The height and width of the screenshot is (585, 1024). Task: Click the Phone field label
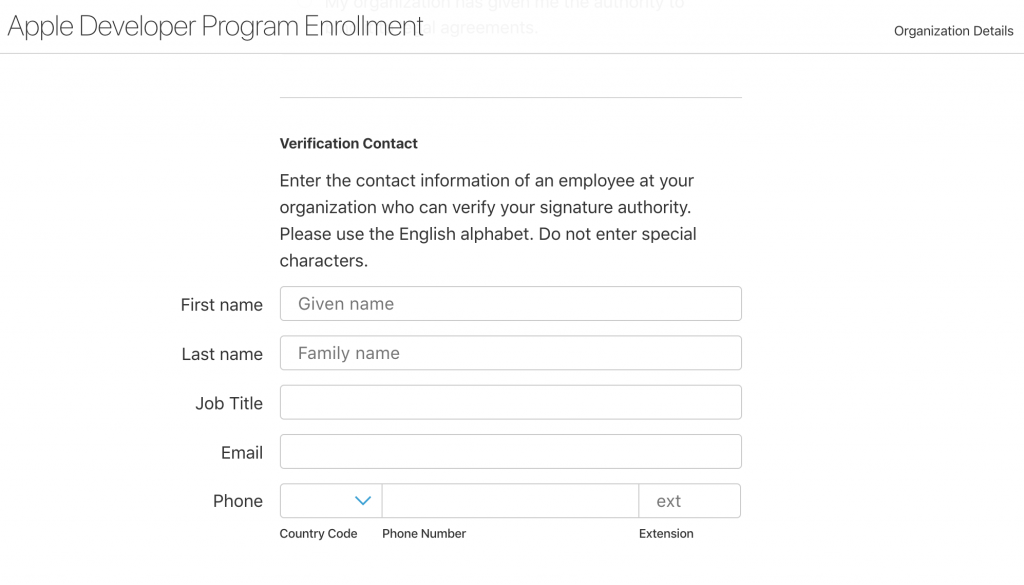pos(237,501)
